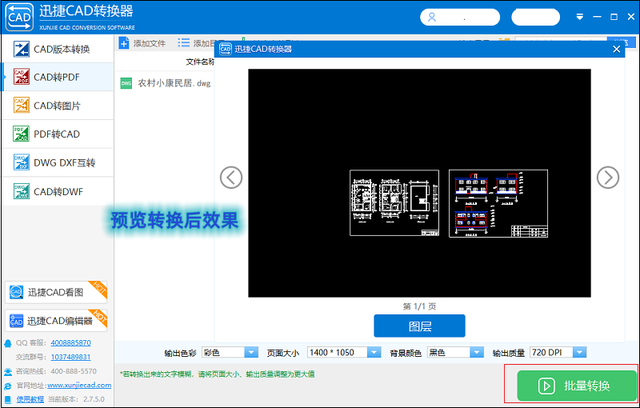Switch to the CAD转PDF tab

58,77
